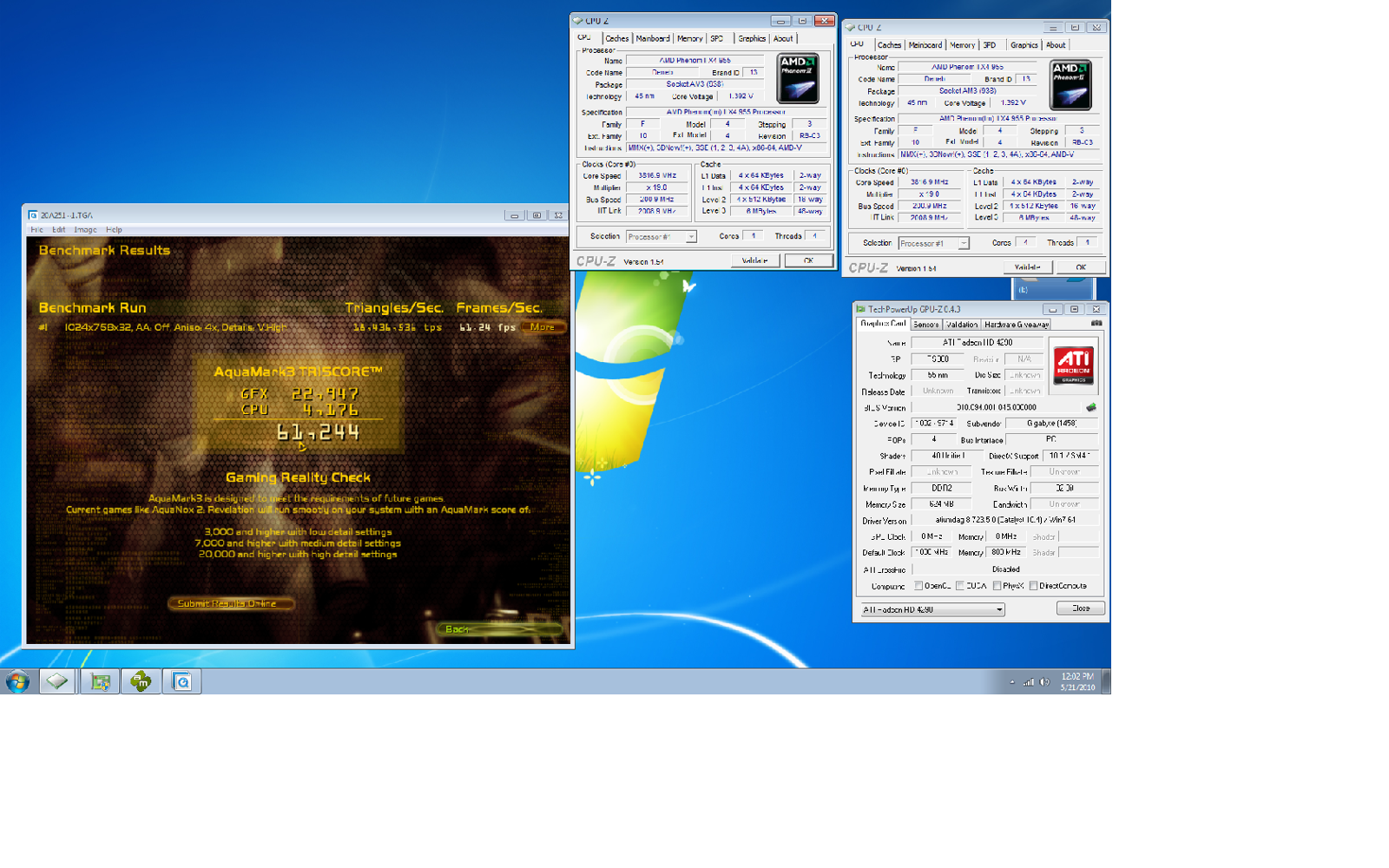
Task: Click the Core Voltage 1.392 V value in inactive CPU-Z
Action: click(1012, 102)
